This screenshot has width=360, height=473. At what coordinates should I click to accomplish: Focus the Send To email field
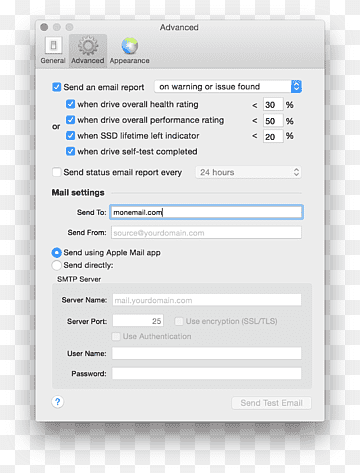[x=206, y=212]
